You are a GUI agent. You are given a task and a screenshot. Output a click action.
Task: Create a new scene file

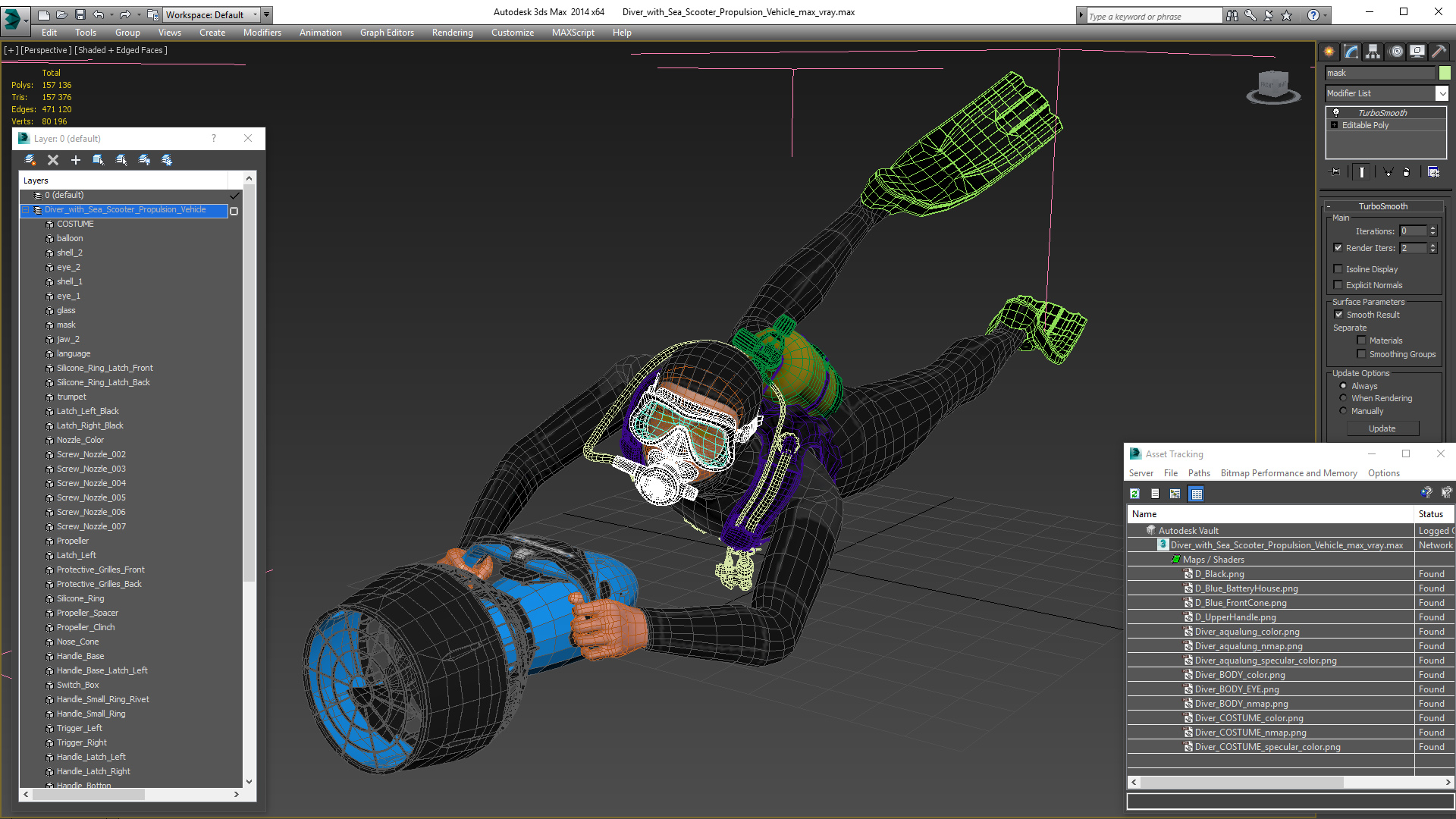click(x=44, y=14)
